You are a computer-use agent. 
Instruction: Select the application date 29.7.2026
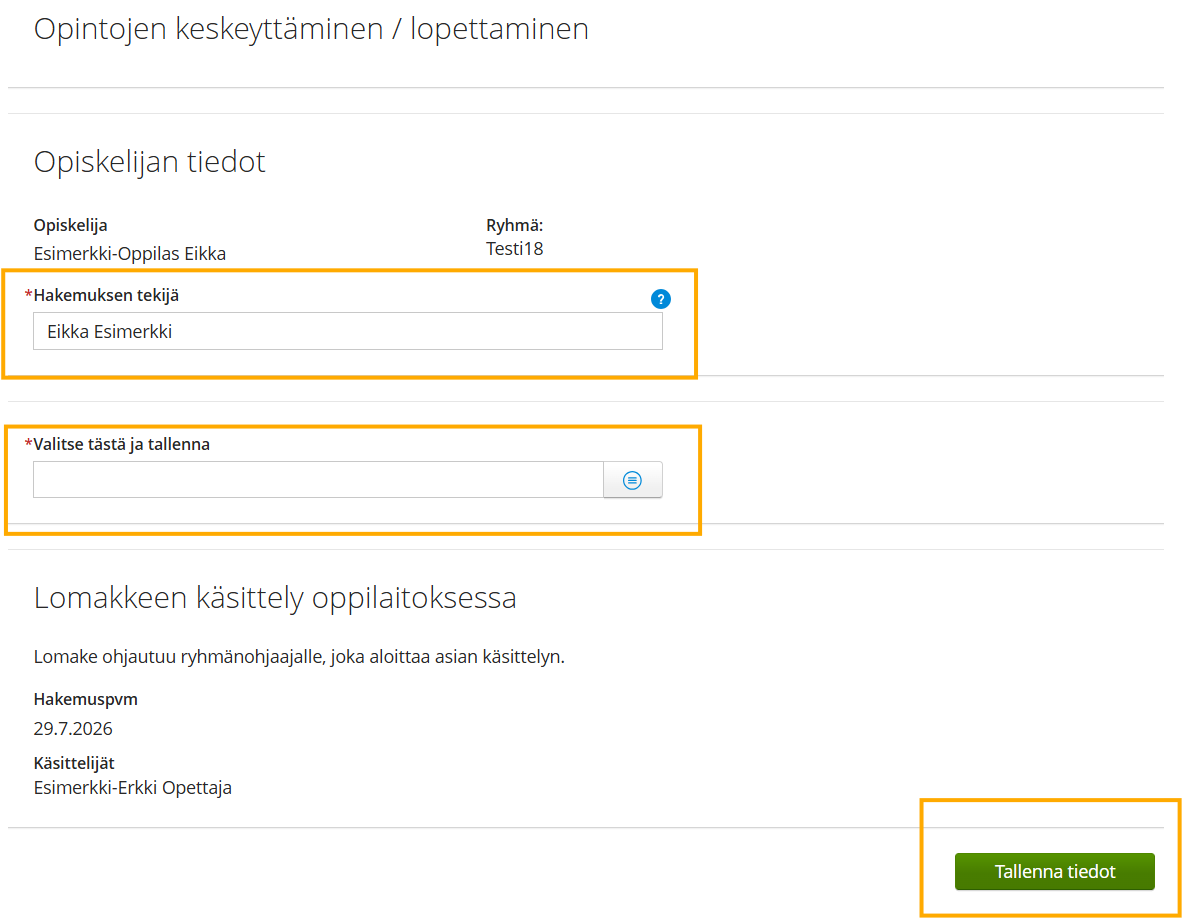(x=73, y=729)
